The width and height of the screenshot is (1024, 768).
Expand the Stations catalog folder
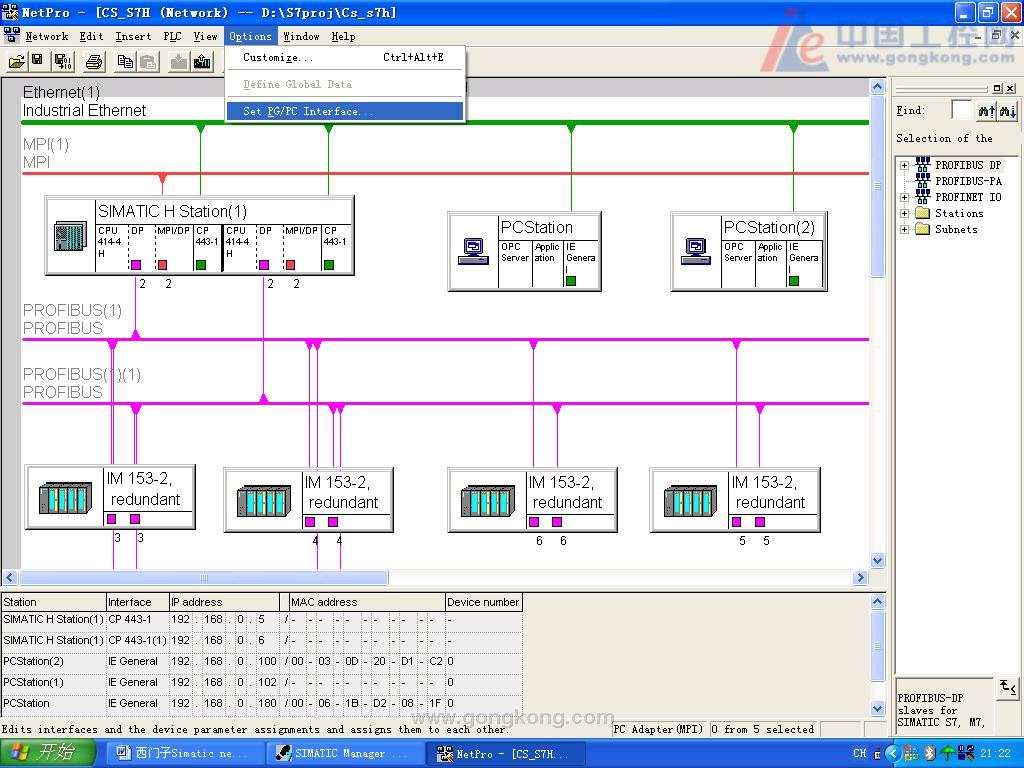904,213
